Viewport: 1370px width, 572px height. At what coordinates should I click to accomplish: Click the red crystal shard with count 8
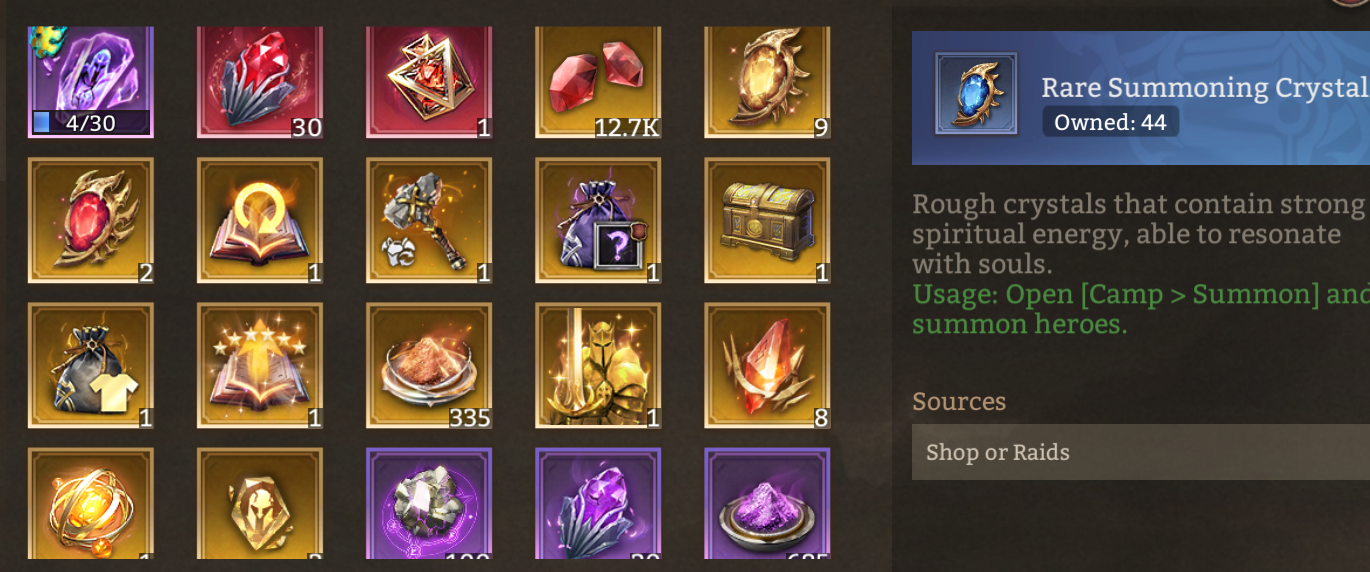(767, 366)
